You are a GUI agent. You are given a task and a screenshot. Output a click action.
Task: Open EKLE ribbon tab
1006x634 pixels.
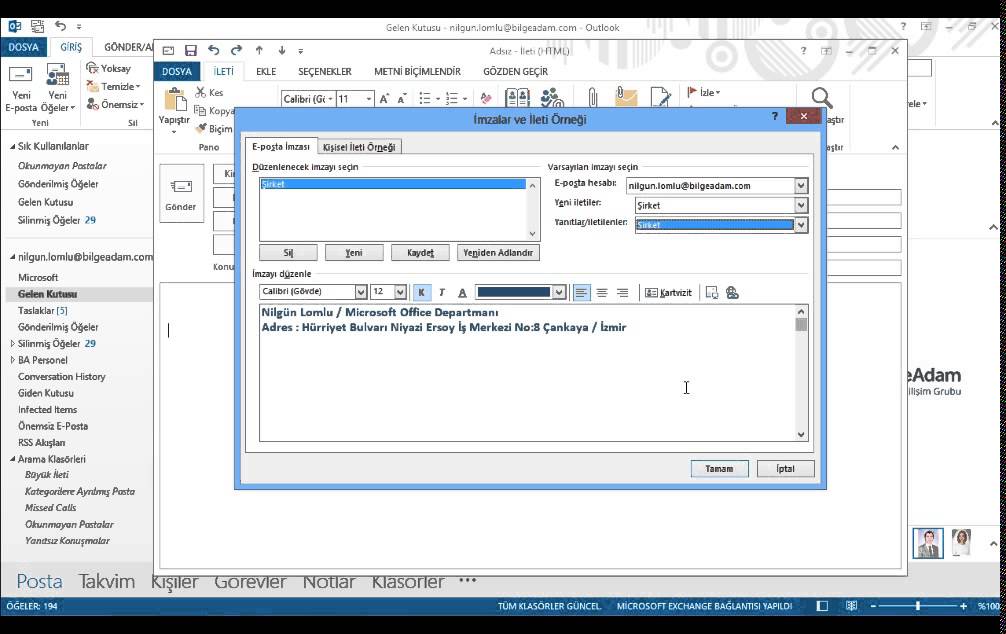(x=266, y=71)
